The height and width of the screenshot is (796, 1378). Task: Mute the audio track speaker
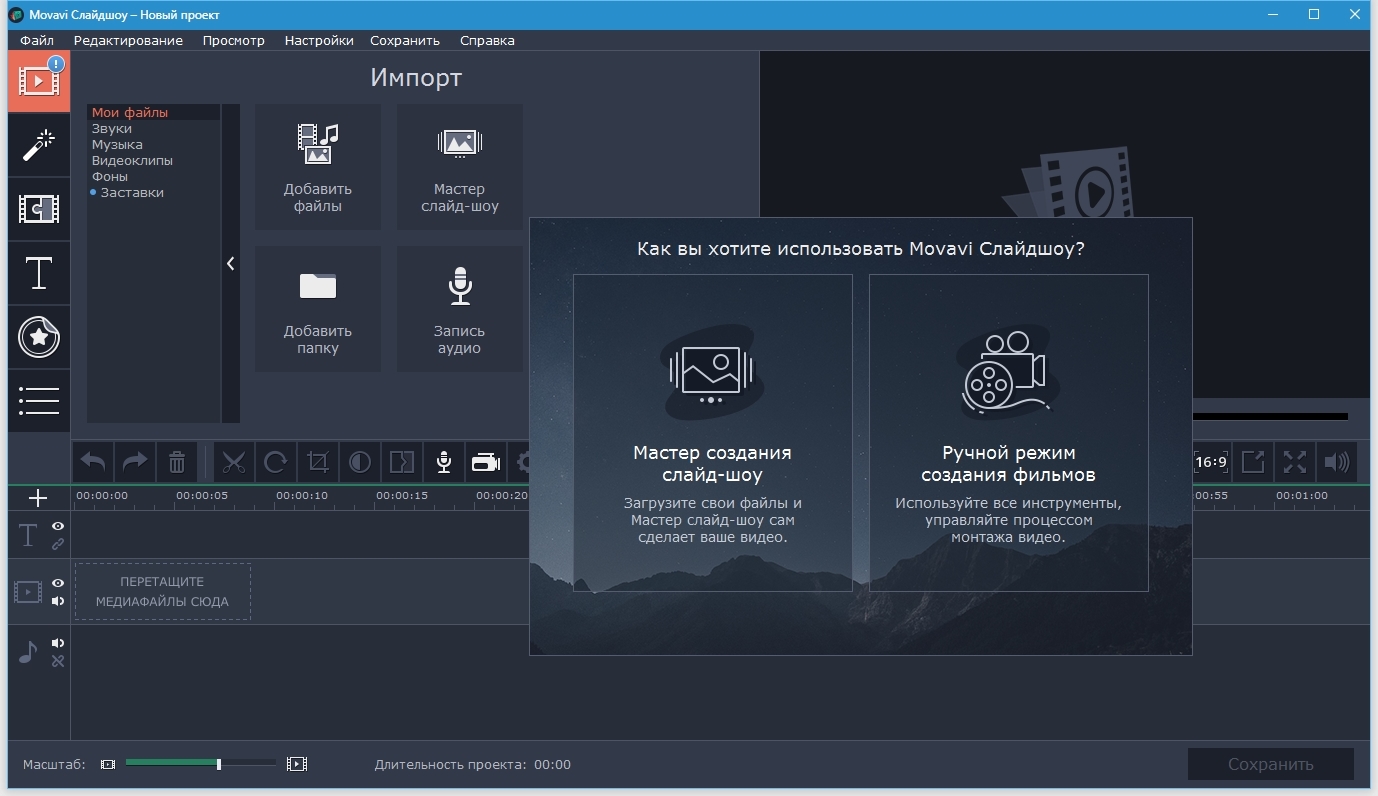[x=58, y=643]
